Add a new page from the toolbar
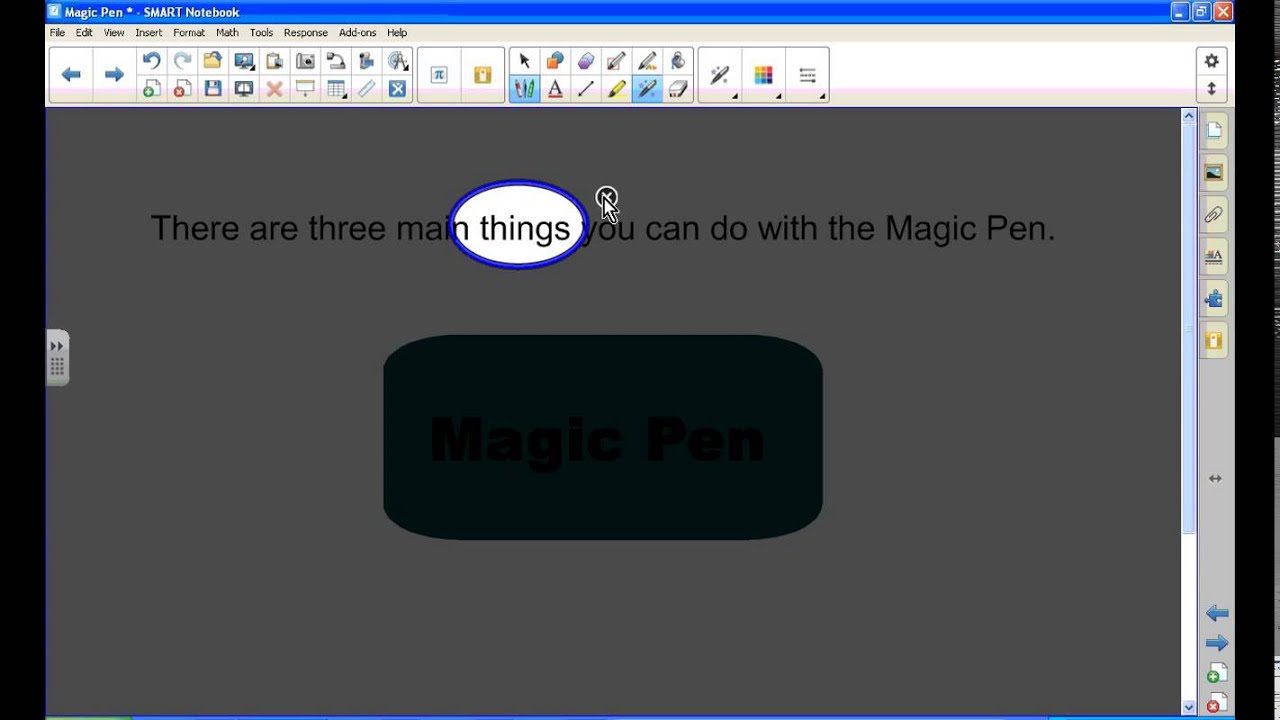Image resolution: width=1280 pixels, height=720 pixels. (x=151, y=89)
